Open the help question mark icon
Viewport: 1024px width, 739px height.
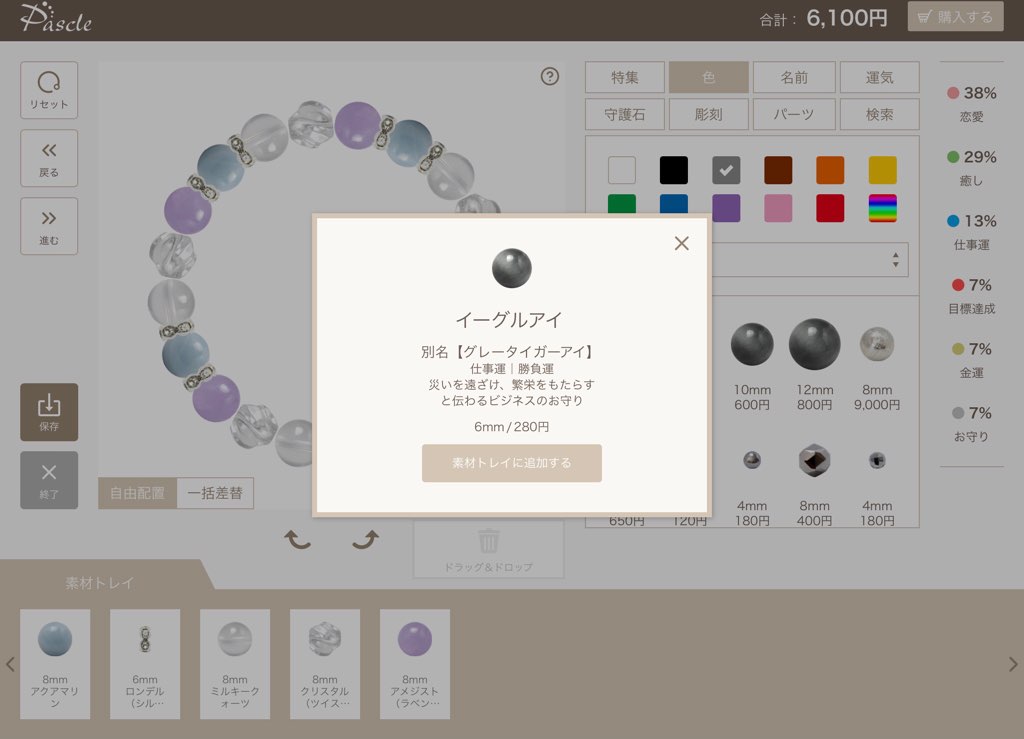pos(549,76)
